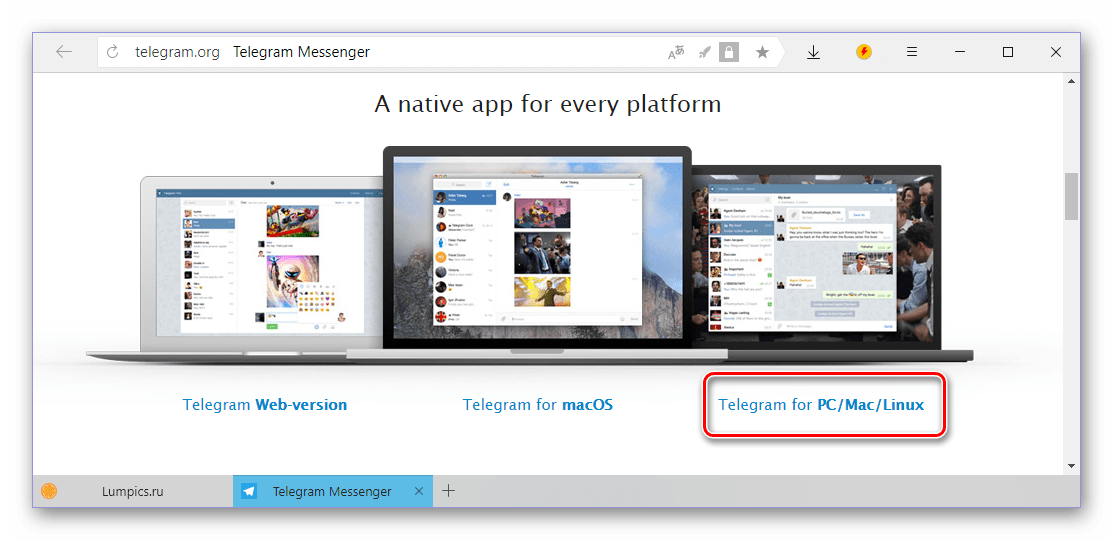Click the rocket turbo mode icon
Screen dimensions: 1113x540
(x=704, y=52)
